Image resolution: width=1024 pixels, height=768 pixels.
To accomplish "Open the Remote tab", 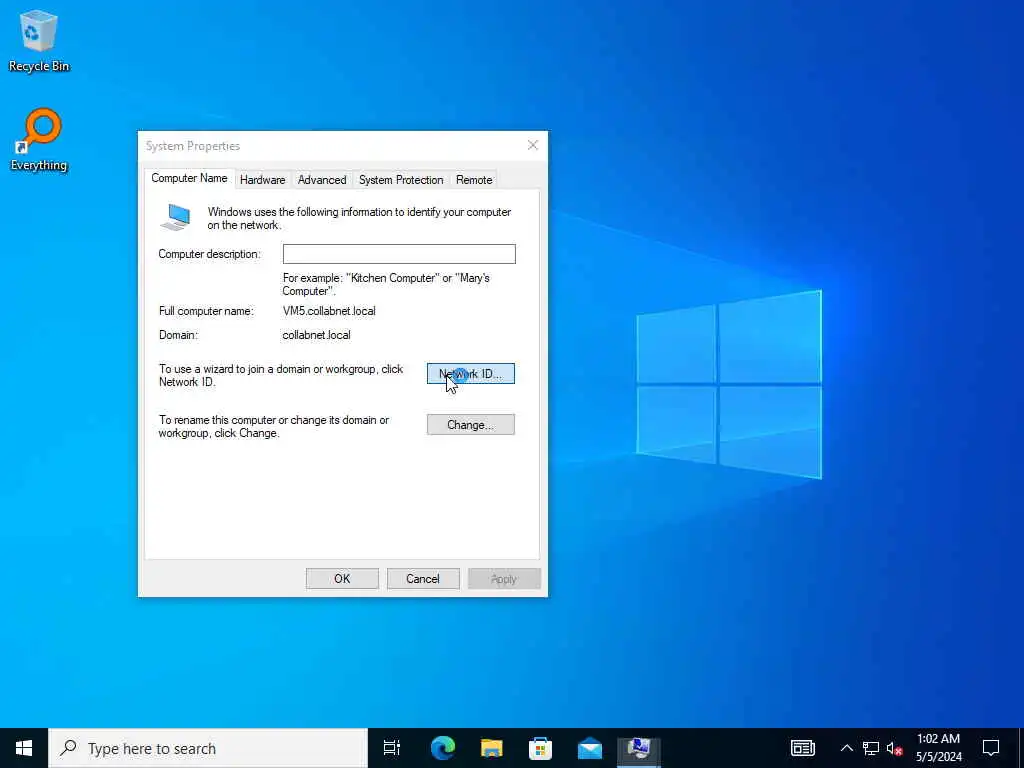I will [x=474, y=180].
